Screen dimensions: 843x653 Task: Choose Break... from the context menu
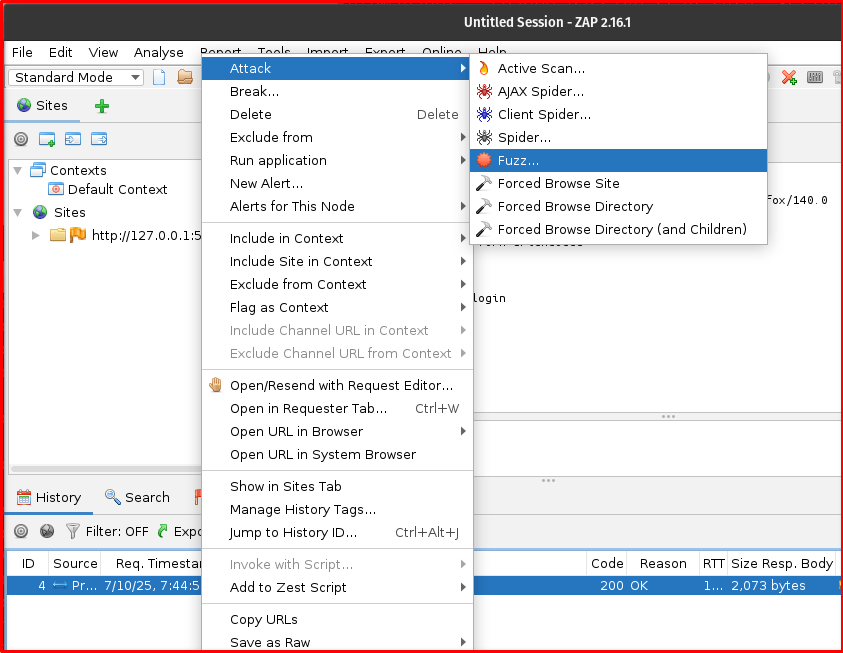click(x=337, y=91)
